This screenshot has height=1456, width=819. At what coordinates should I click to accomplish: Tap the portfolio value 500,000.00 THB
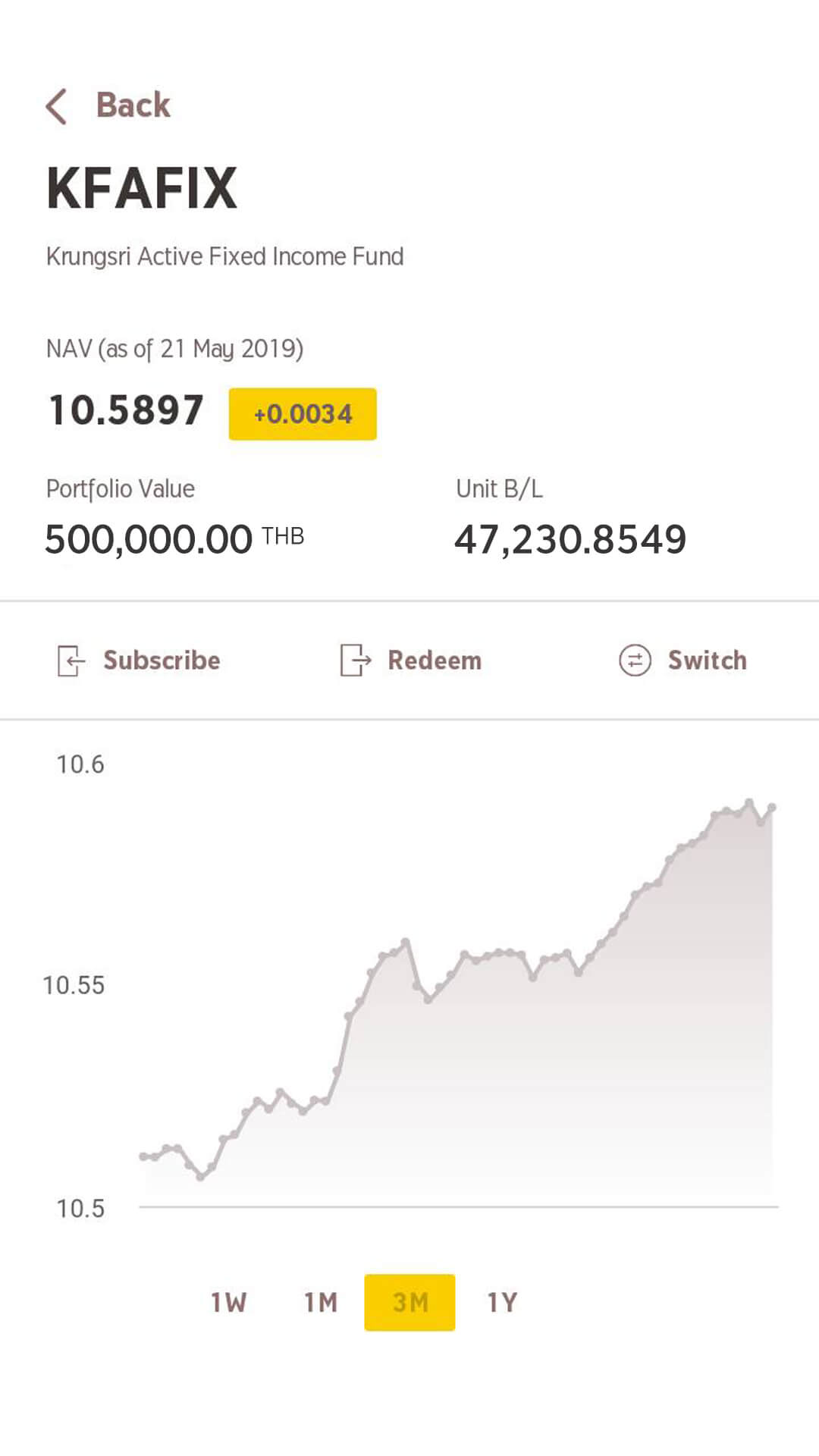174,539
